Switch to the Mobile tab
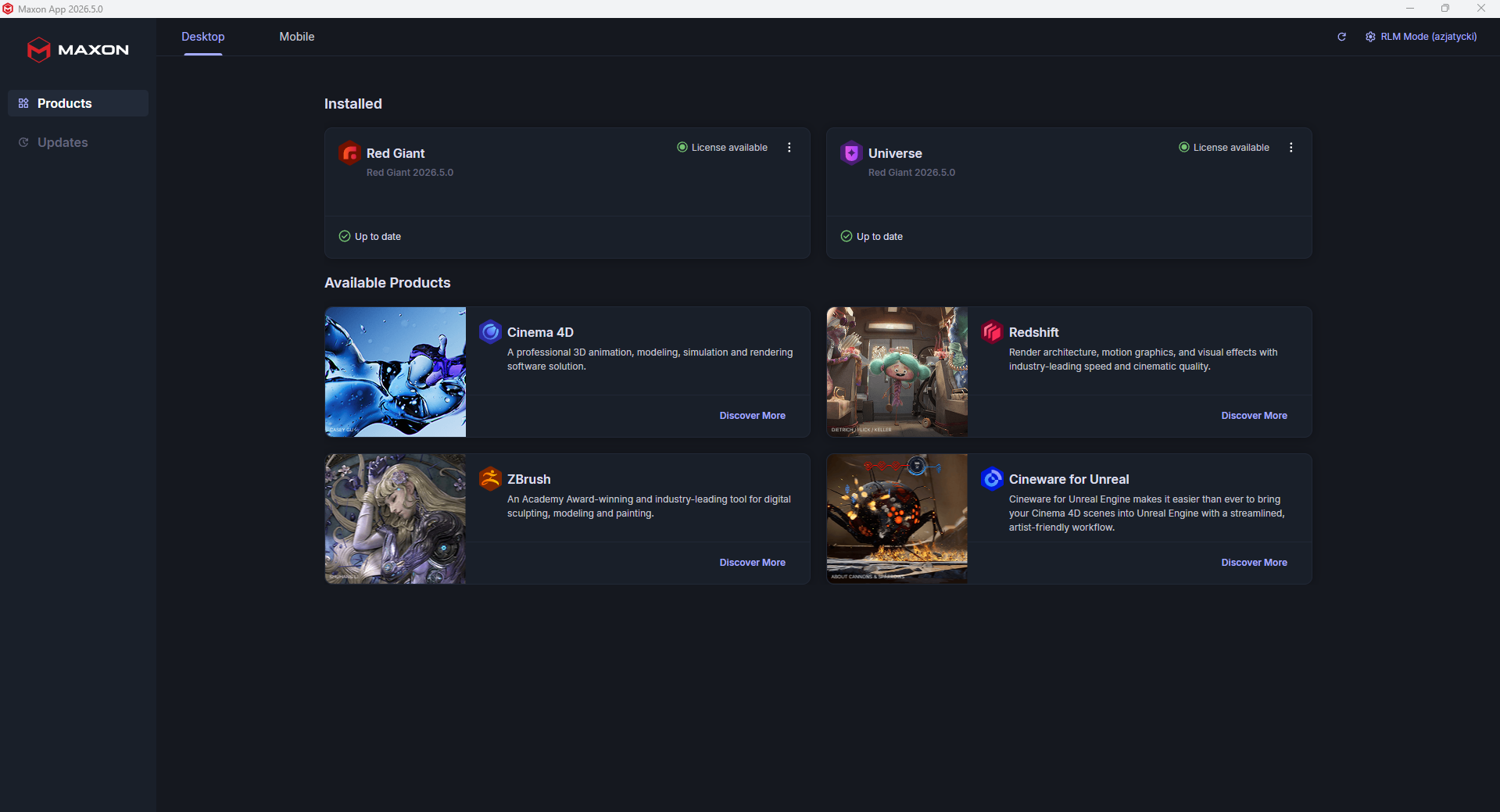This screenshot has height=812, width=1500. point(297,37)
